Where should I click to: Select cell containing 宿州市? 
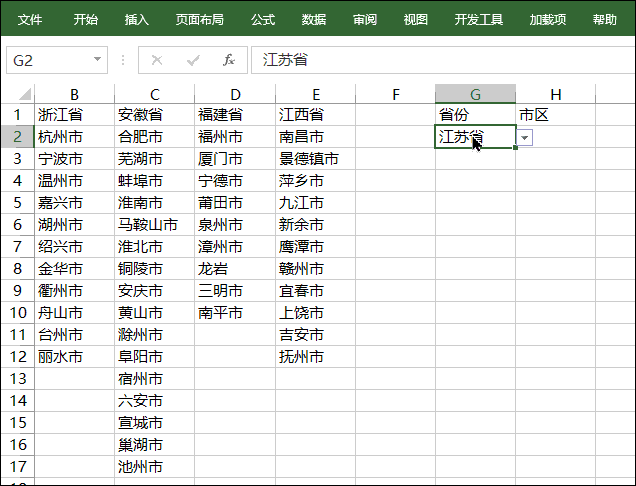click(x=155, y=378)
